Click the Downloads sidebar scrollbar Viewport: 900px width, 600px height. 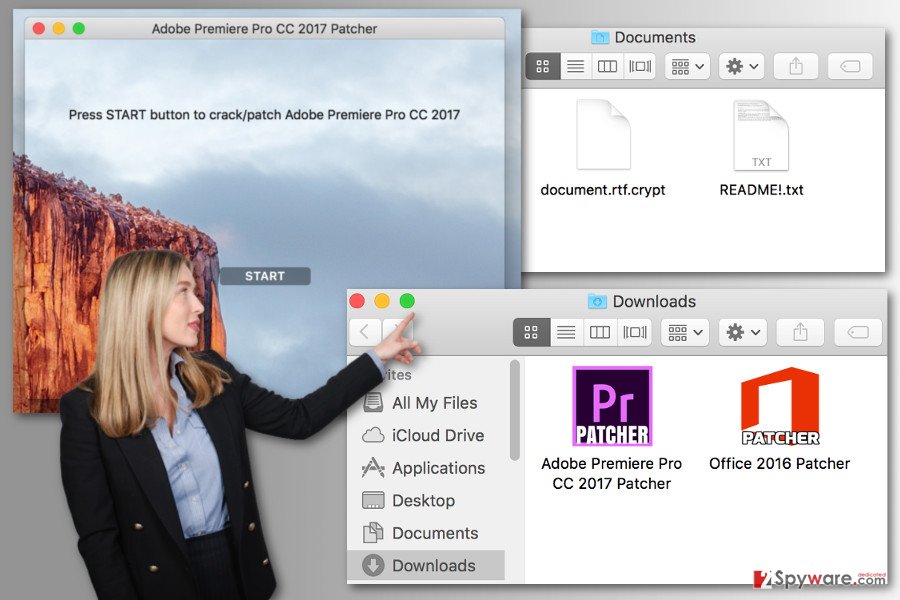pos(514,410)
